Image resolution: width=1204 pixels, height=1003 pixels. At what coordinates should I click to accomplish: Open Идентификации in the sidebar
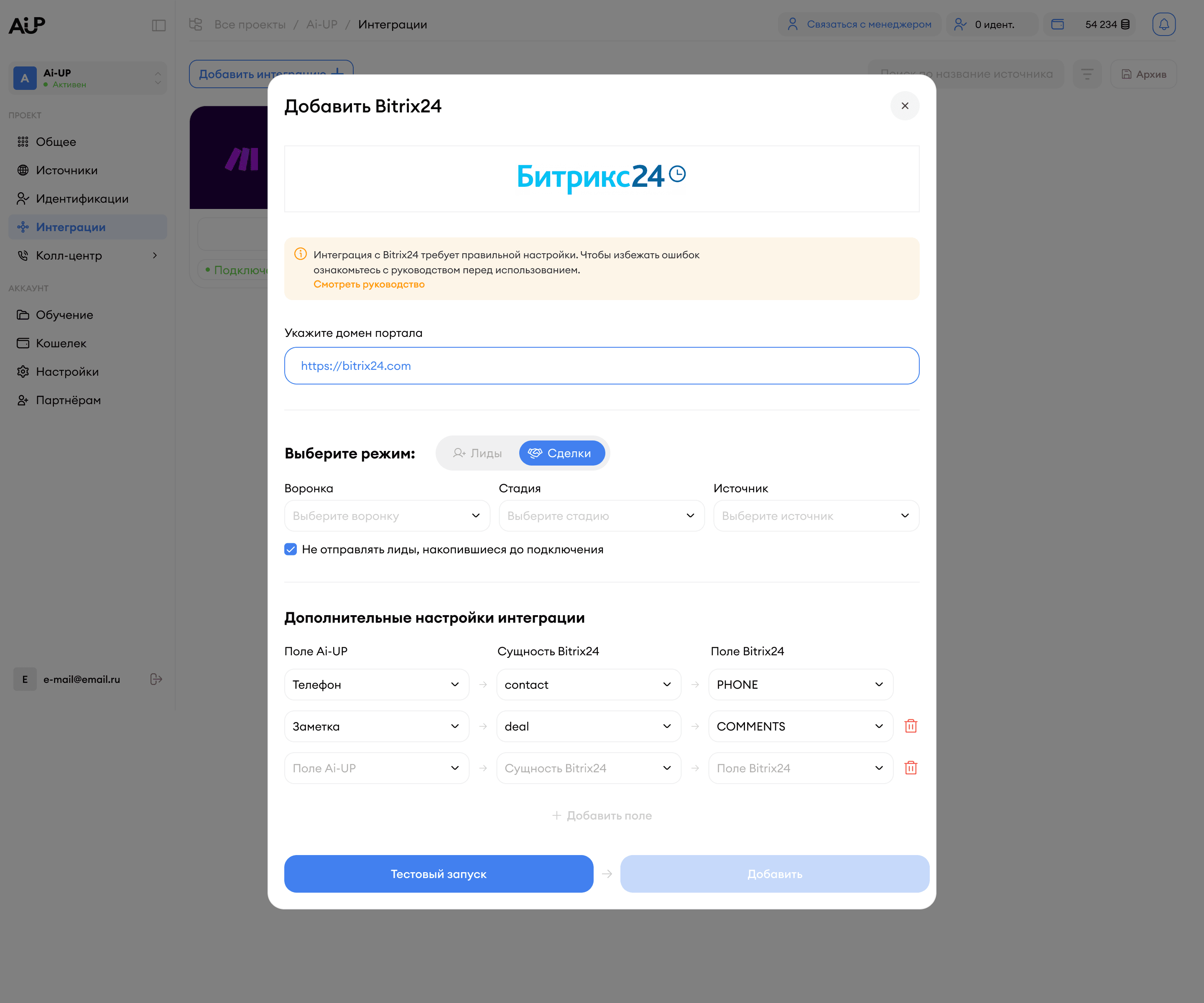88,199
